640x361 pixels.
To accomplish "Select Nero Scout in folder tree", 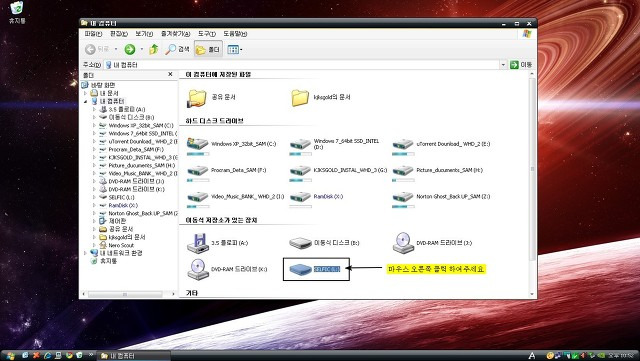I will tap(121, 245).
